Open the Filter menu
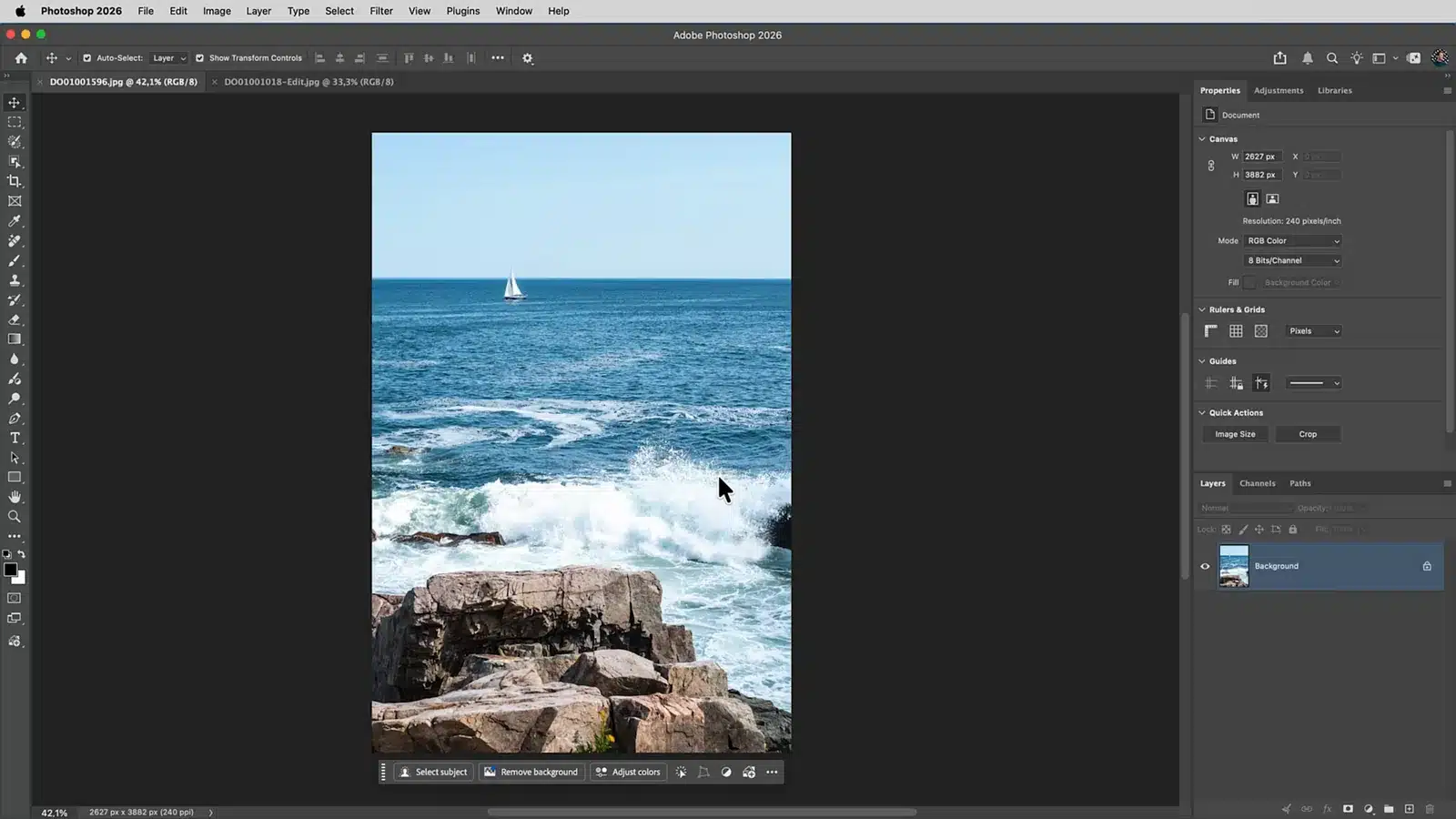Image resolution: width=1456 pixels, height=819 pixels. click(x=381, y=11)
